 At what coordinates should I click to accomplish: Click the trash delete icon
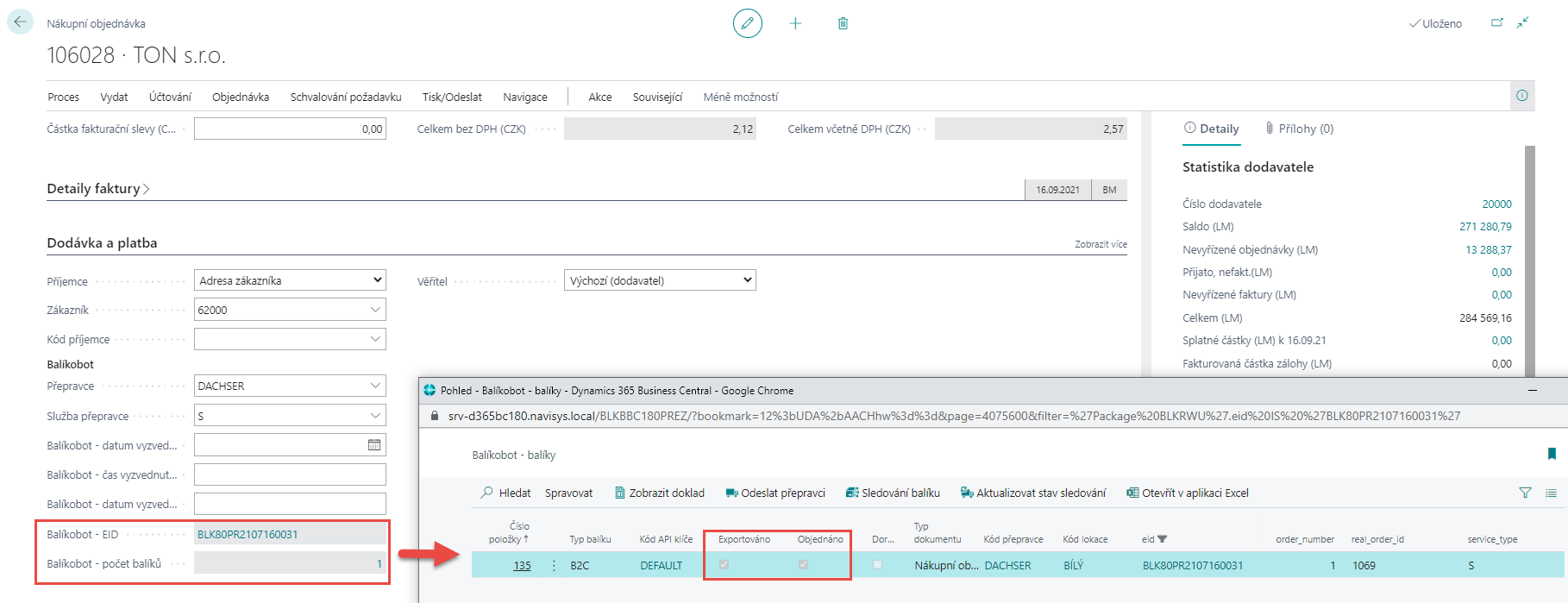pyautogui.click(x=843, y=23)
